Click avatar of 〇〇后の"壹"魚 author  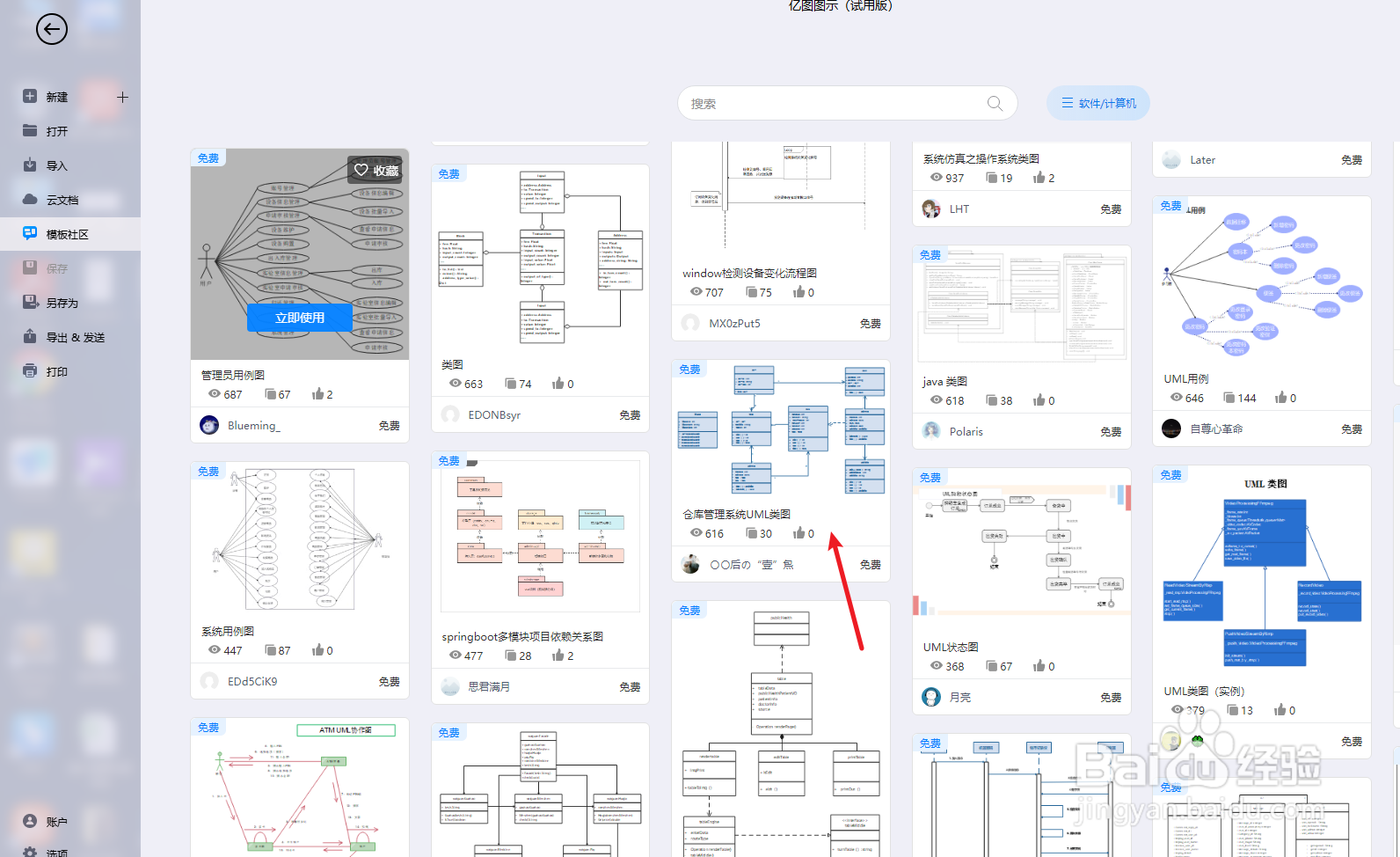(690, 564)
